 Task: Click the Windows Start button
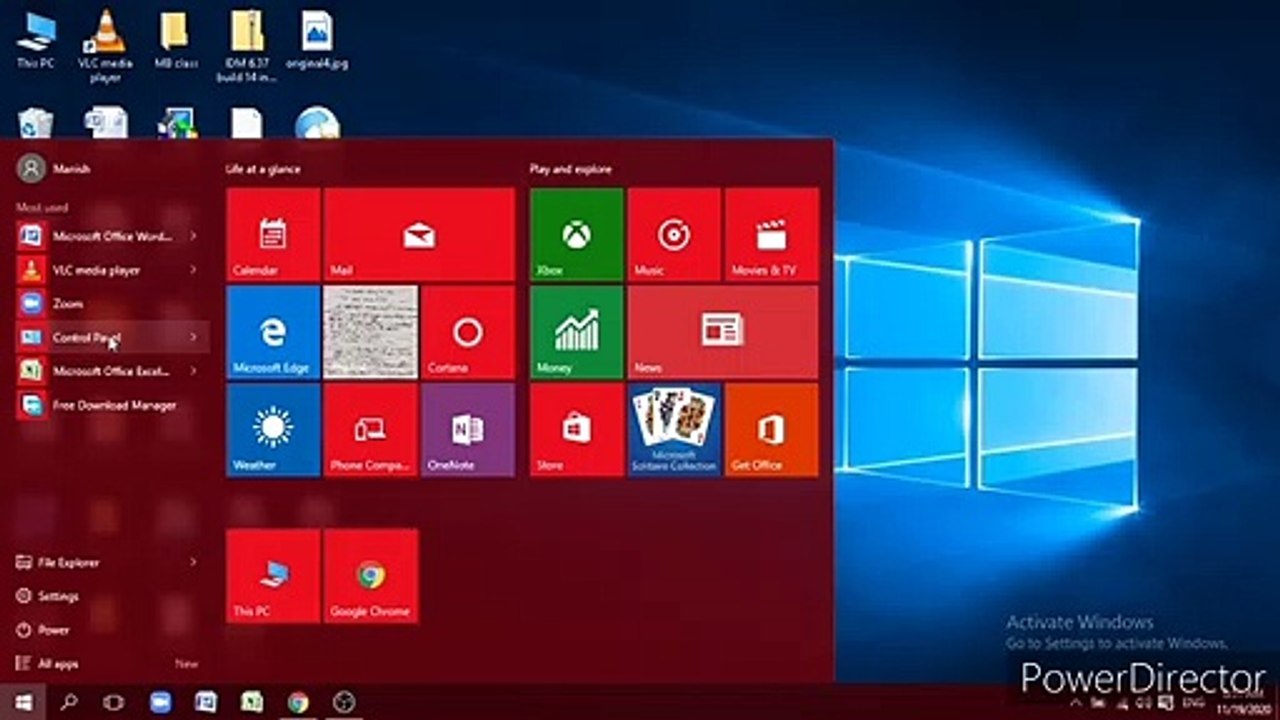22,702
